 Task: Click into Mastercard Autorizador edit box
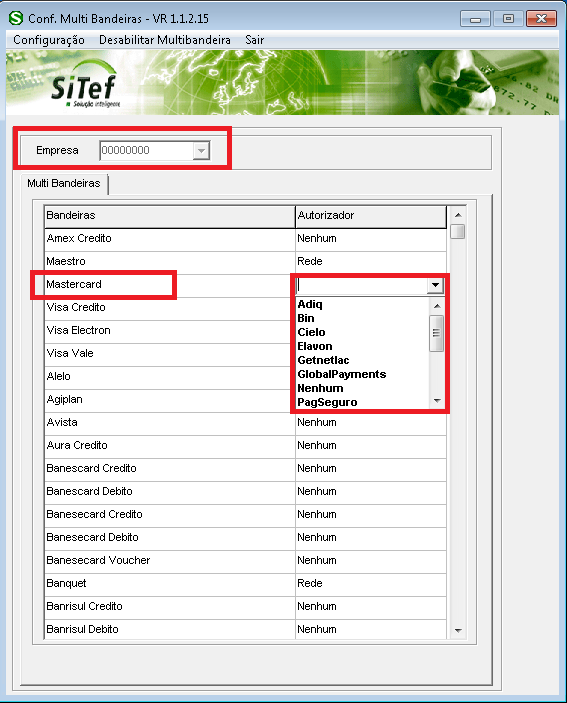coord(361,285)
